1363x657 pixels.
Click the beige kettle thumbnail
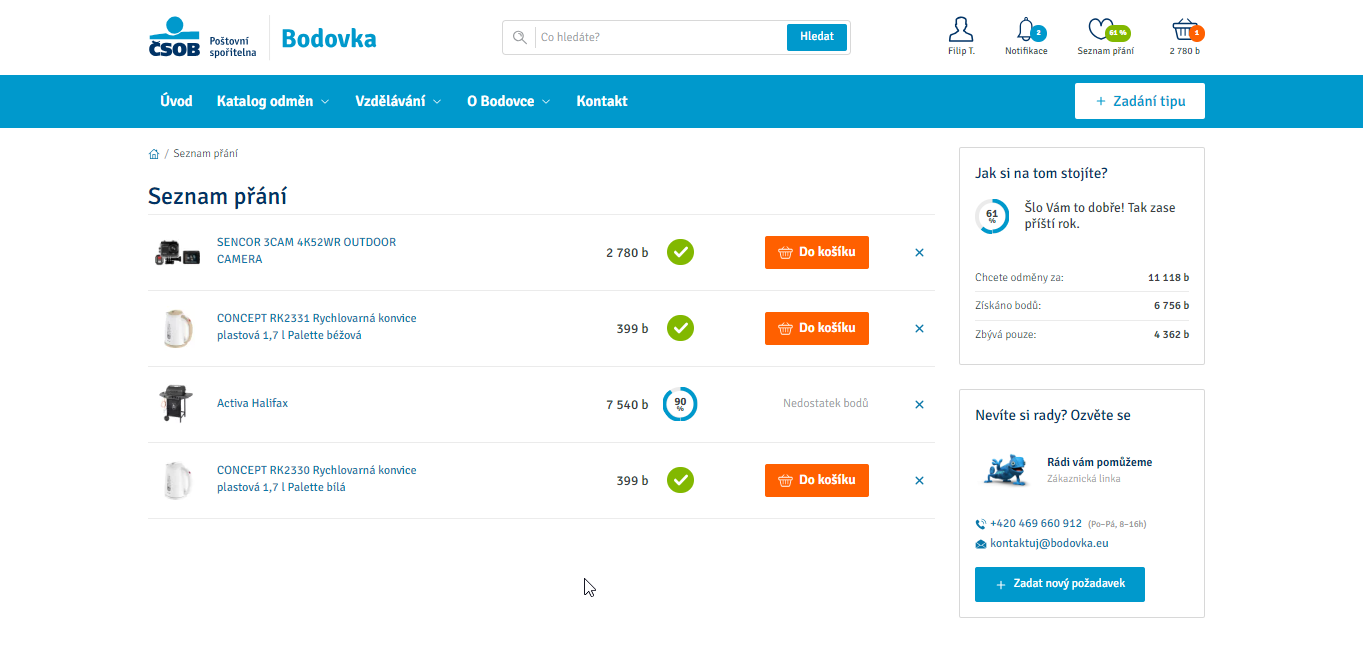coord(177,329)
